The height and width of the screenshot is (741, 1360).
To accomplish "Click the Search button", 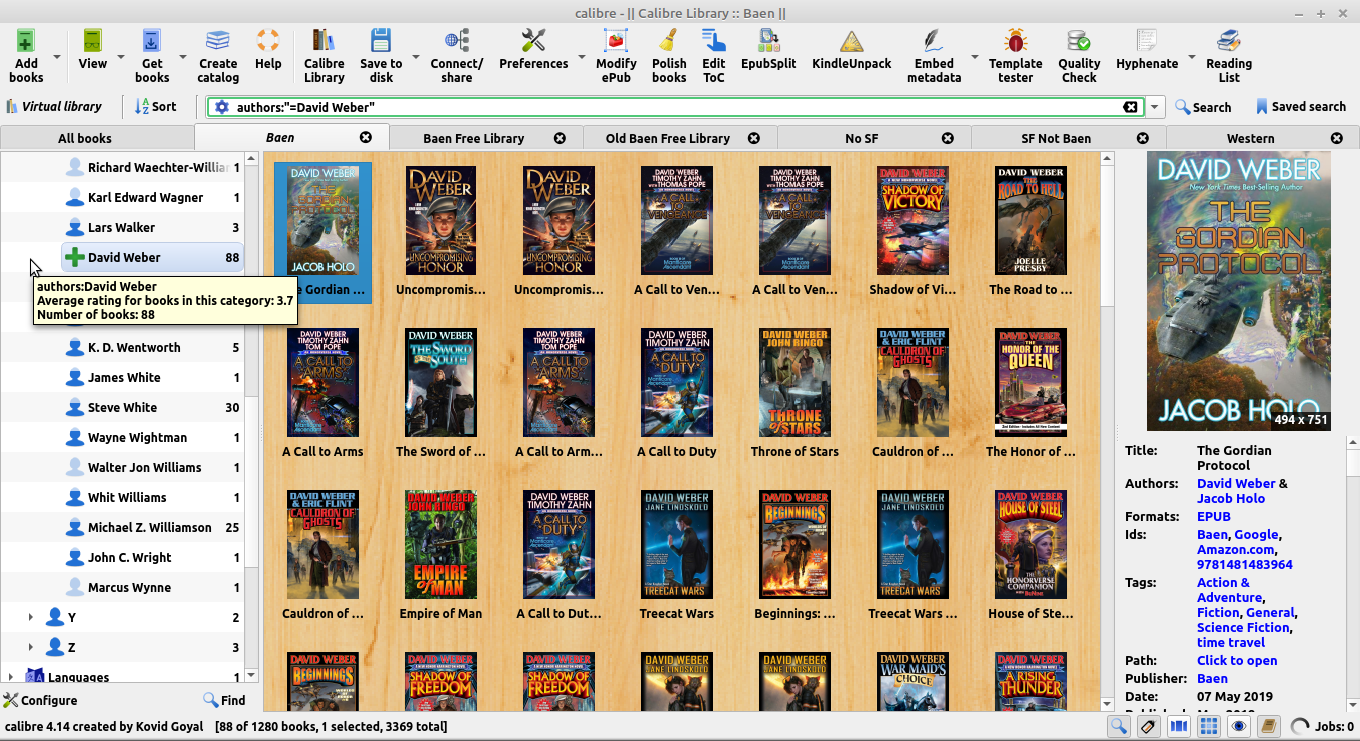I will point(1203,107).
